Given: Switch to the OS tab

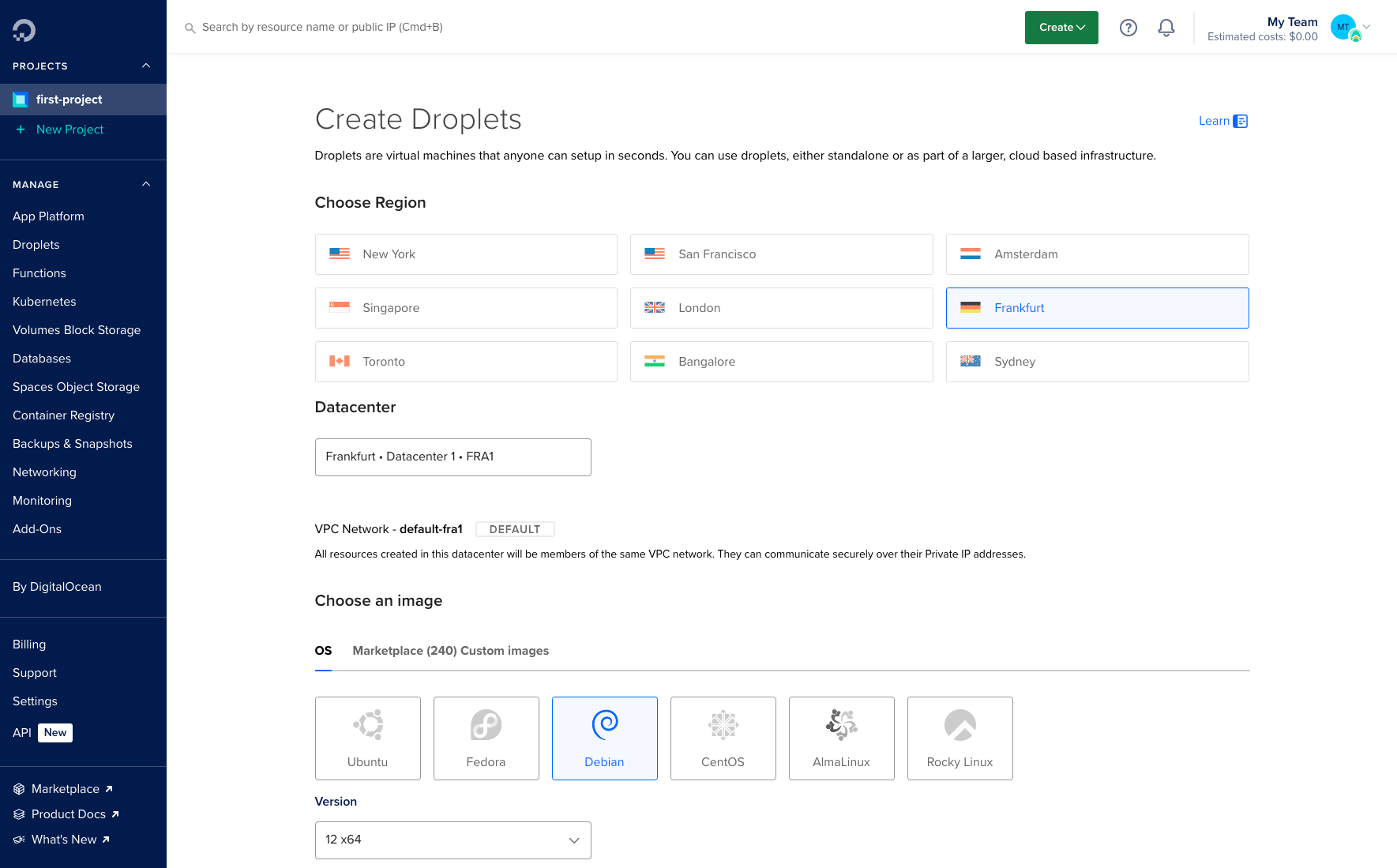Looking at the screenshot, I should pos(323,651).
